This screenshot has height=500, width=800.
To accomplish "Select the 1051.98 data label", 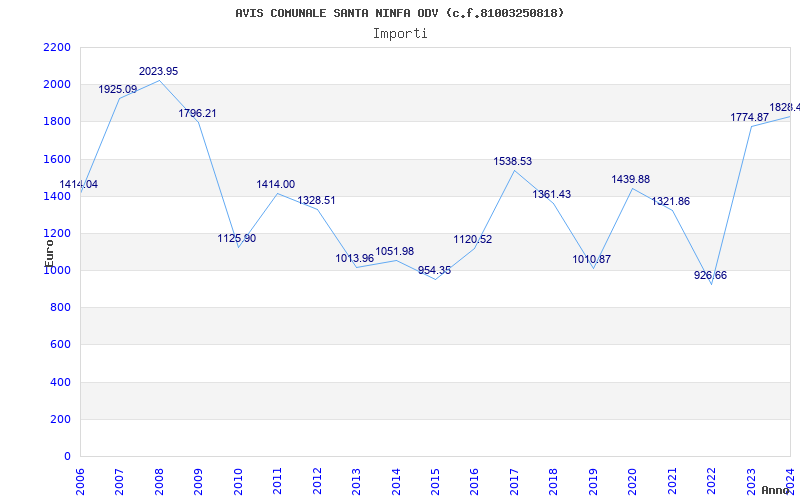I will (395, 252).
